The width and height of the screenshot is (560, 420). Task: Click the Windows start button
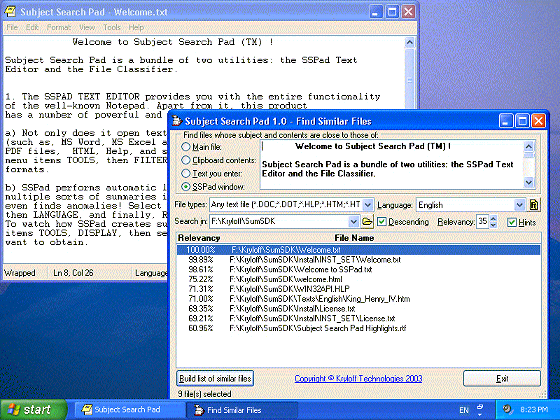click(34, 410)
